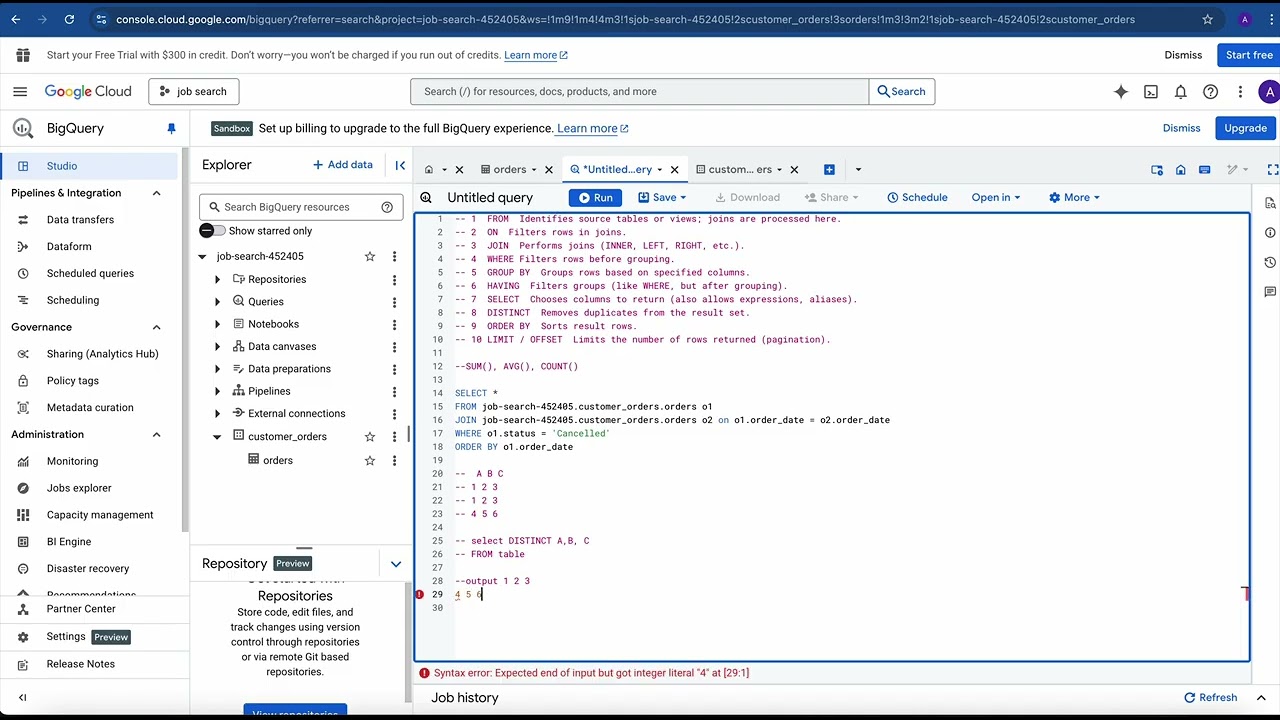Open the More options dropdown
The width and height of the screenshot is (1280, 720).
1074,198
